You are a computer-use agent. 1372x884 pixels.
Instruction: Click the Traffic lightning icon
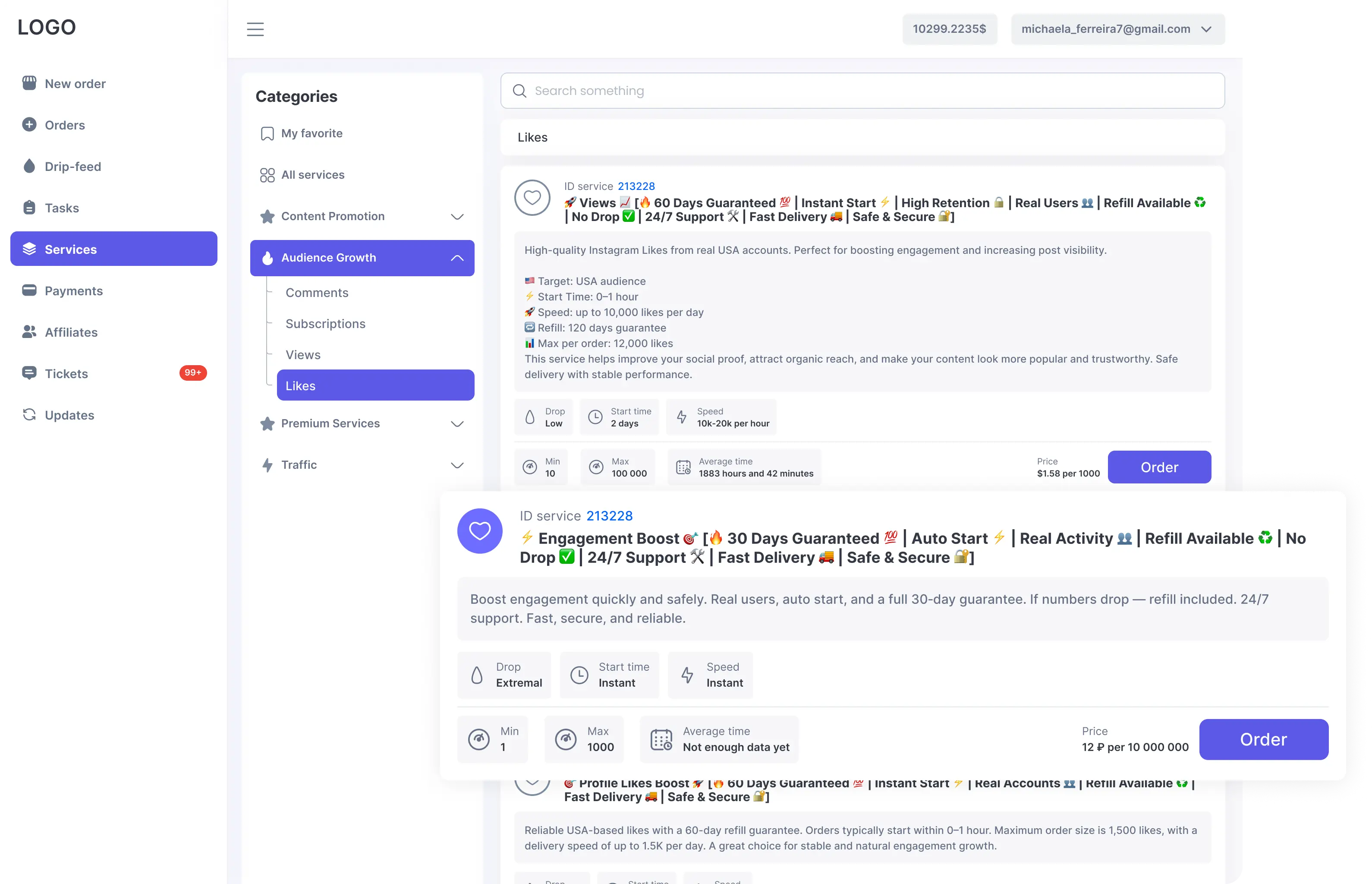point(267,465)
